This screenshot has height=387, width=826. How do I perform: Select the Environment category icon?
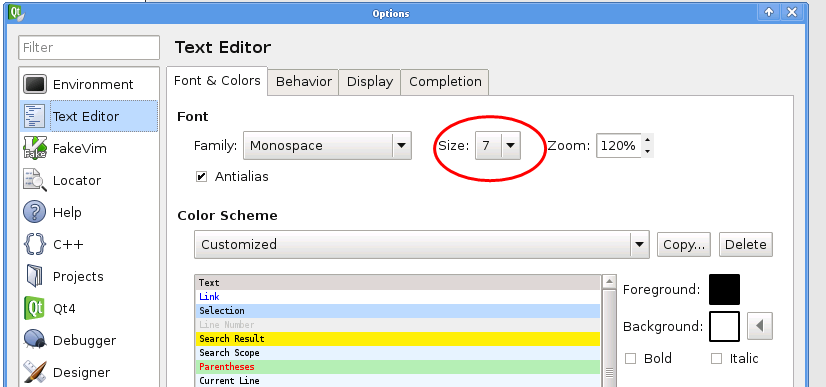(35, 84)
